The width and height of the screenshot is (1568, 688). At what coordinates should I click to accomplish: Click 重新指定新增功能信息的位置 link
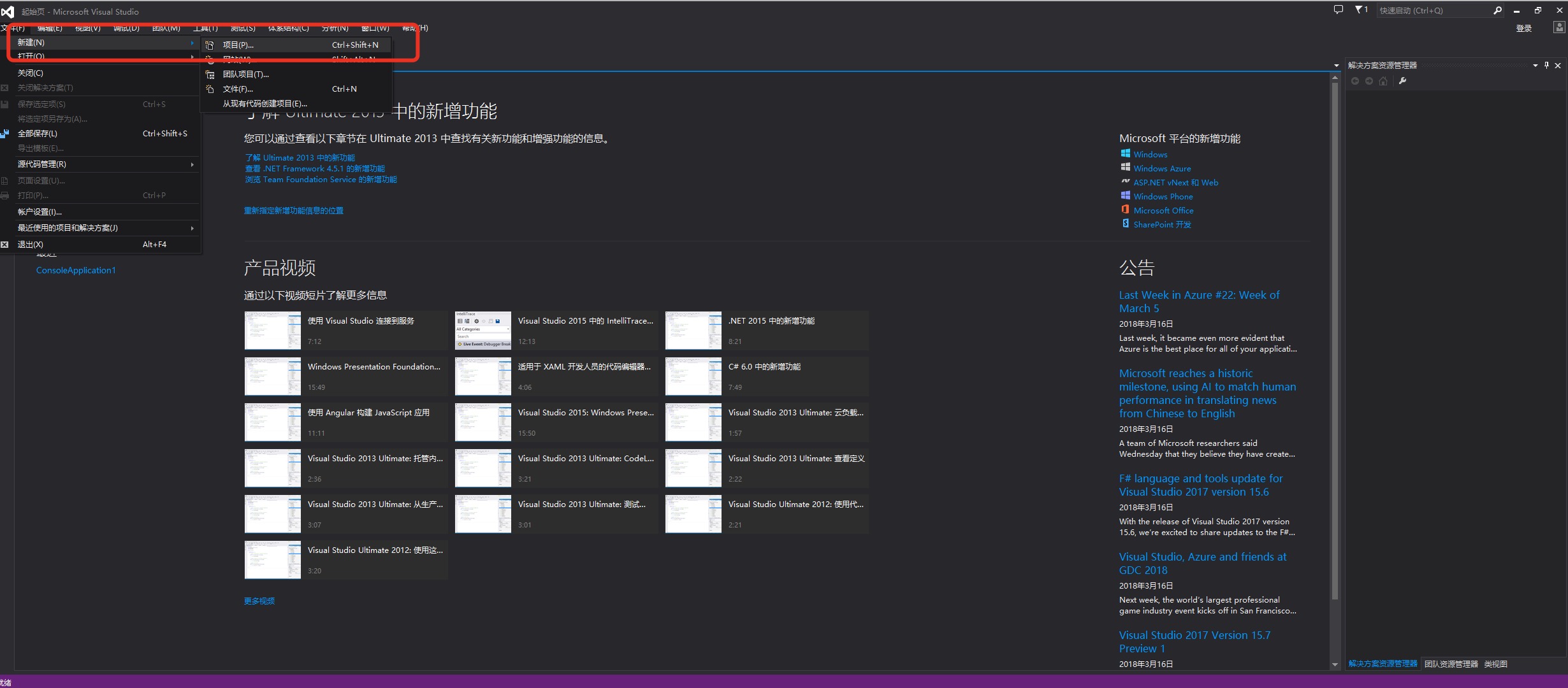[x=294, y=210]
